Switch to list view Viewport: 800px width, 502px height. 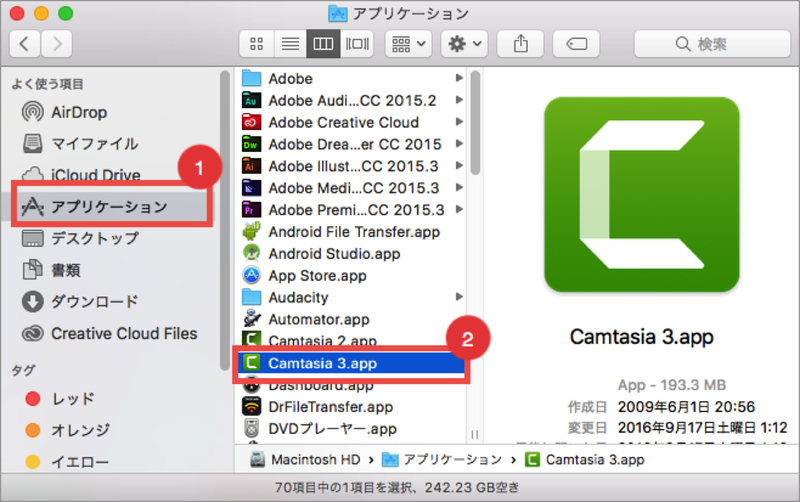click(290, 44)
